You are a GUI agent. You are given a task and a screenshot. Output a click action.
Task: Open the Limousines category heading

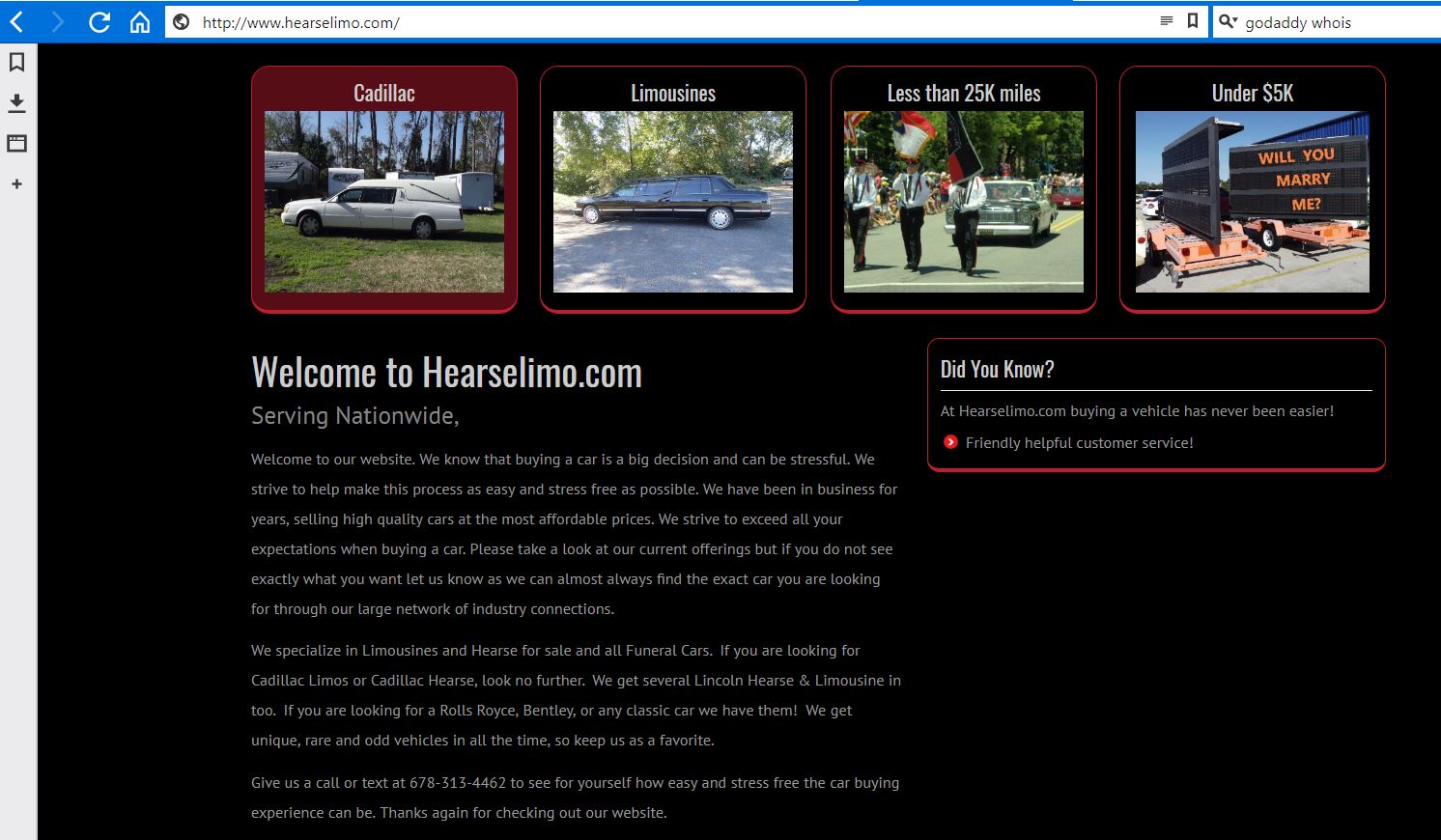[x=673, y=93]
